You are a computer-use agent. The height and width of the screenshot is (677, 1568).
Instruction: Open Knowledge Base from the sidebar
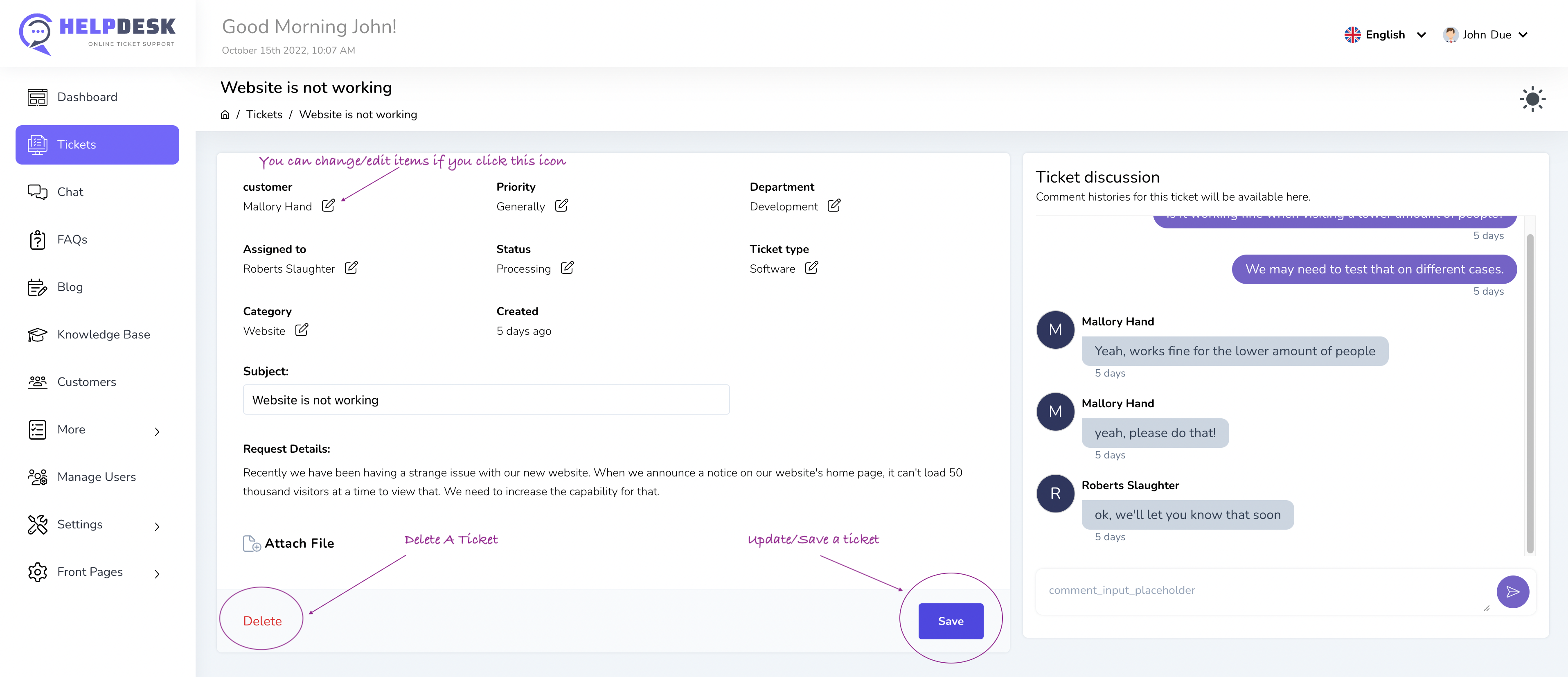(x=103, y=334)
